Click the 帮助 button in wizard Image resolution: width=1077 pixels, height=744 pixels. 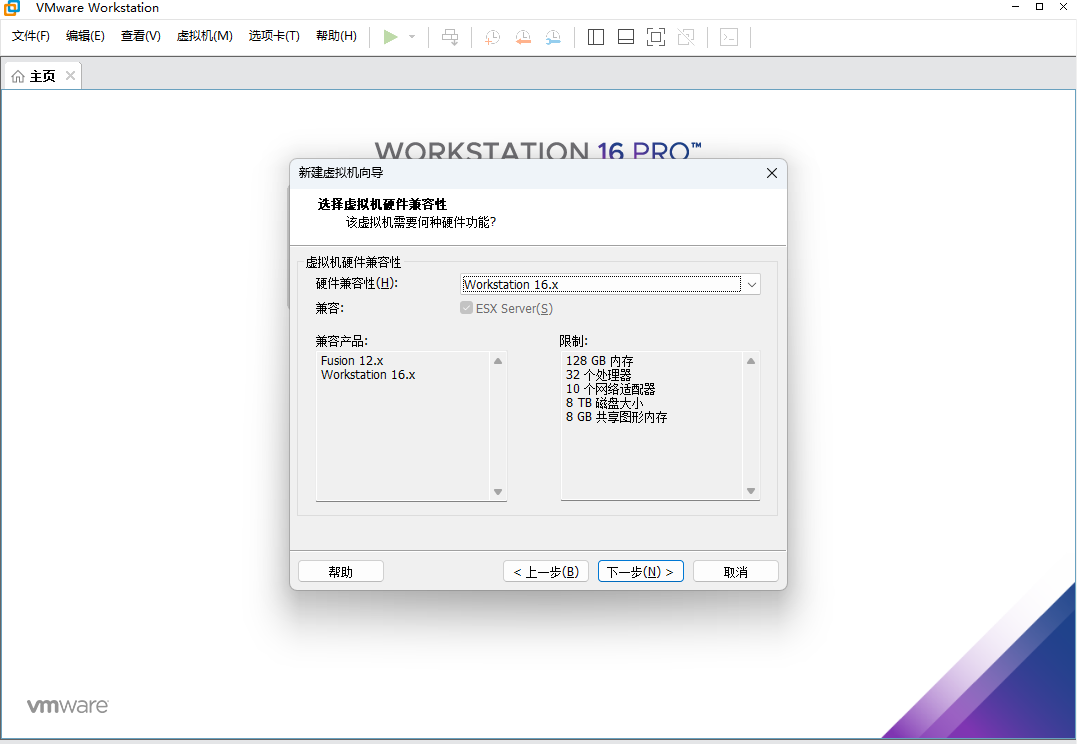(x=341, y=572)
